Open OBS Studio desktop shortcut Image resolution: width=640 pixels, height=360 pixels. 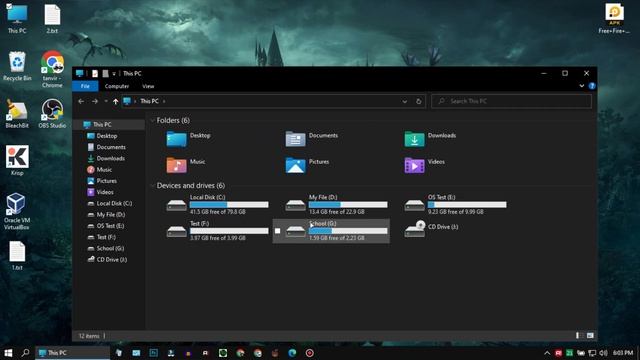coord(52,113)
